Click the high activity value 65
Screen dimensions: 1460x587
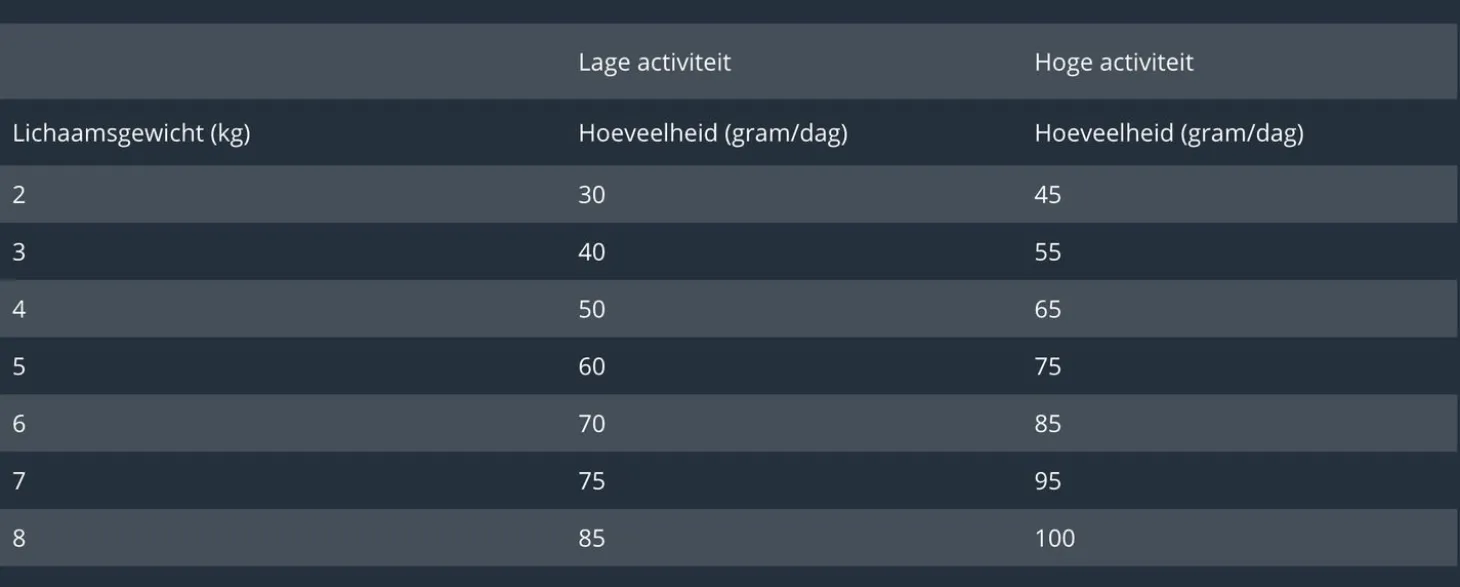(1047, 309)
